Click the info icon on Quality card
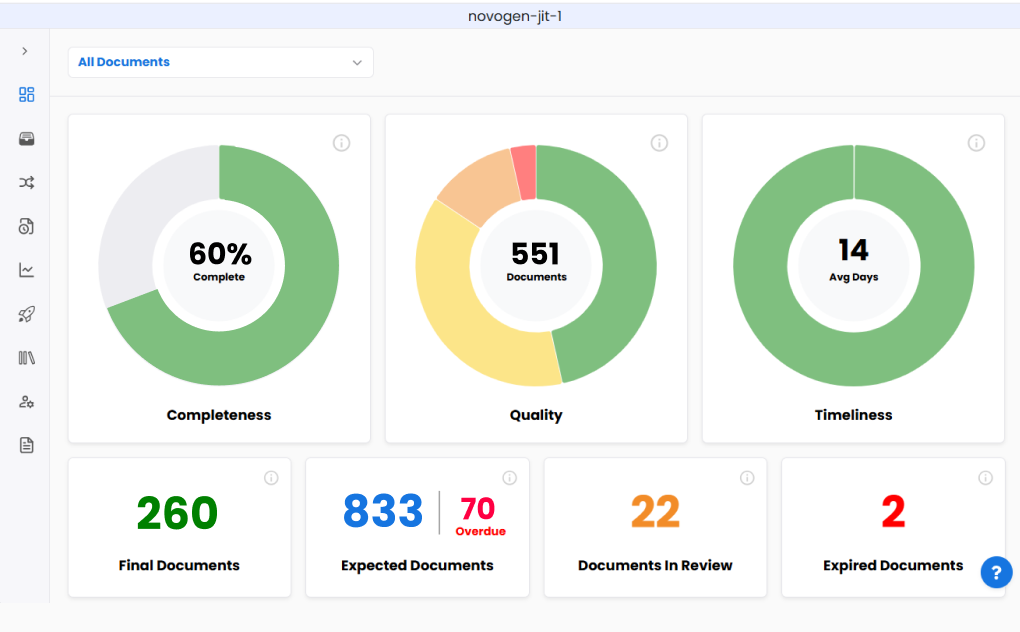 tap(659, 143)
